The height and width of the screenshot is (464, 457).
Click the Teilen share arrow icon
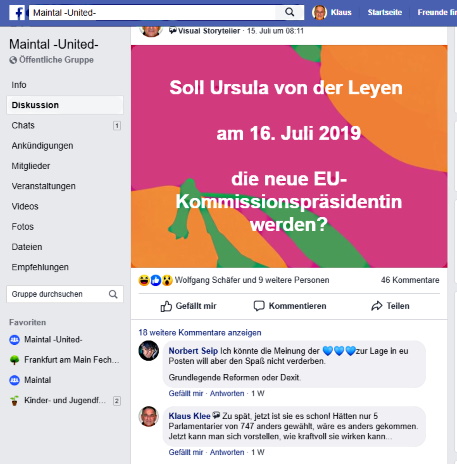tap(377, 306)
